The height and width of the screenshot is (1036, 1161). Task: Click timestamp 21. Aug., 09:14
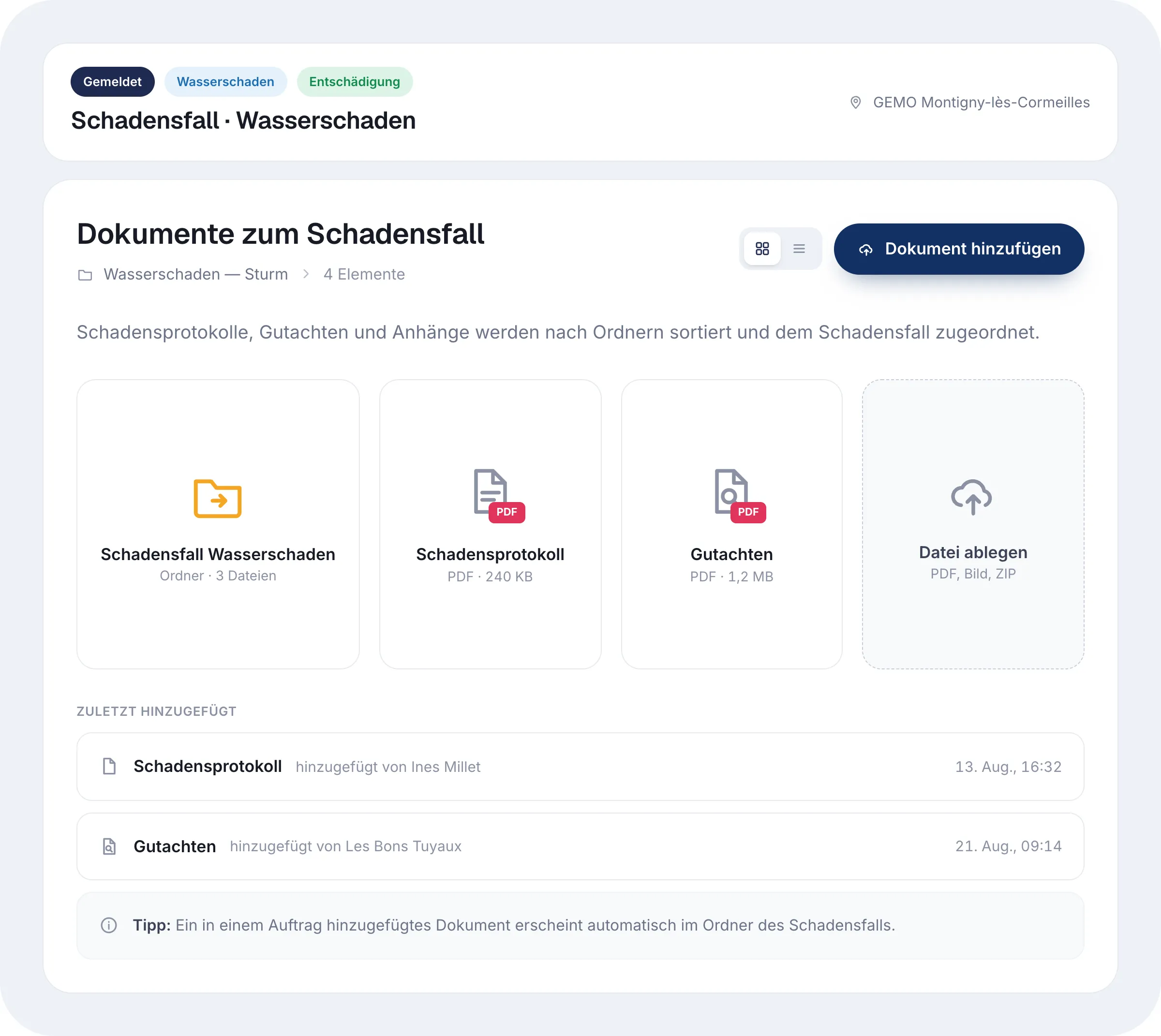(1009, 846)
